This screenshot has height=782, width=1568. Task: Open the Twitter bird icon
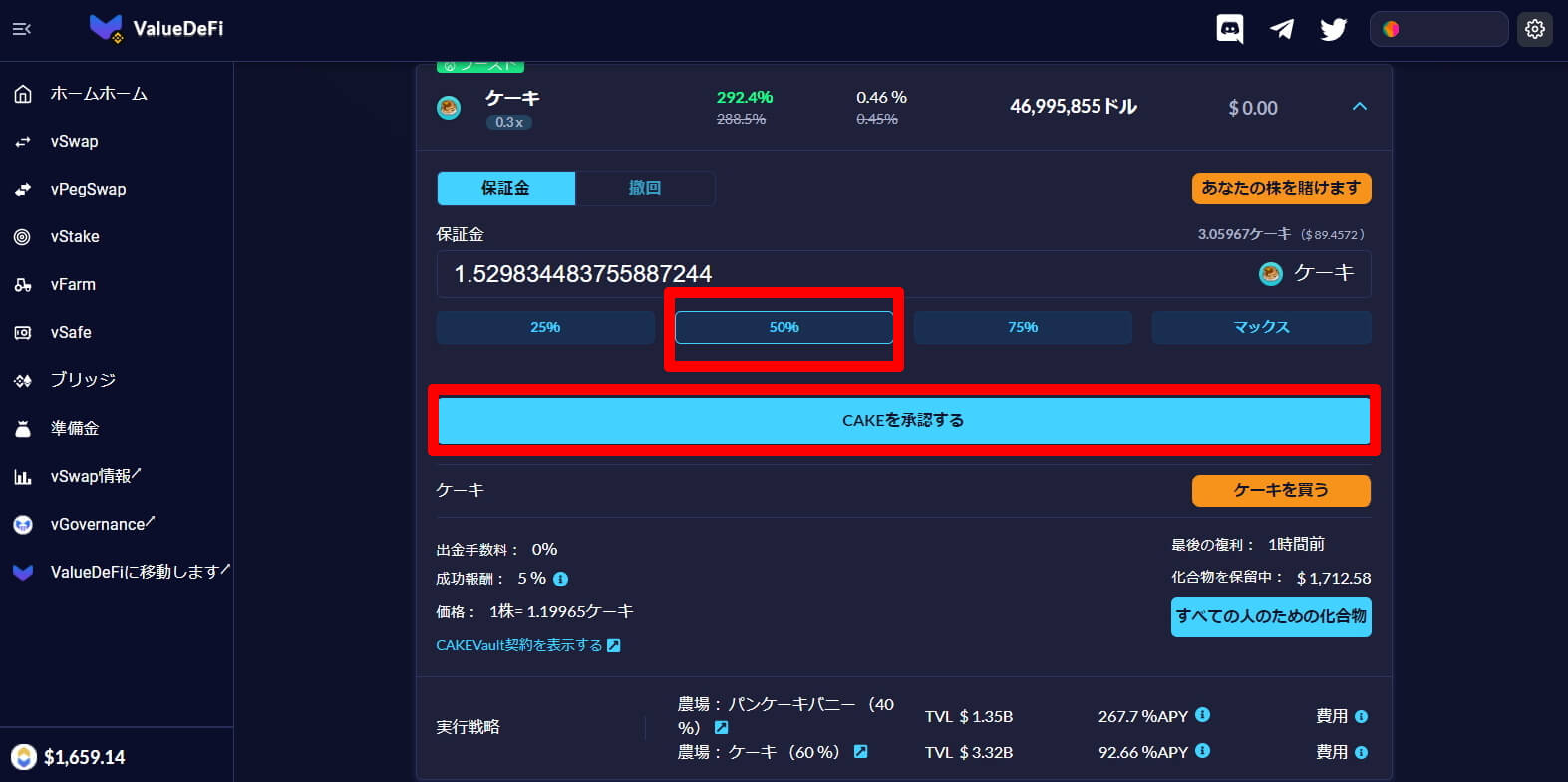point(1333,29)
